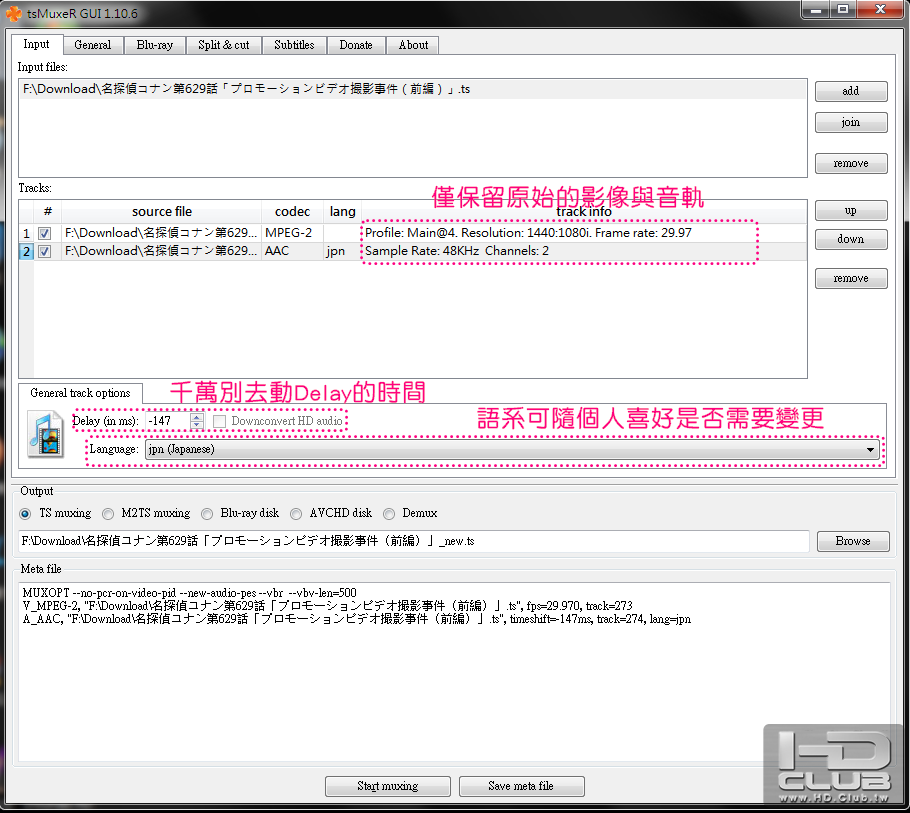
Task: Select the Input tab
Action: (x=36, y=44)
